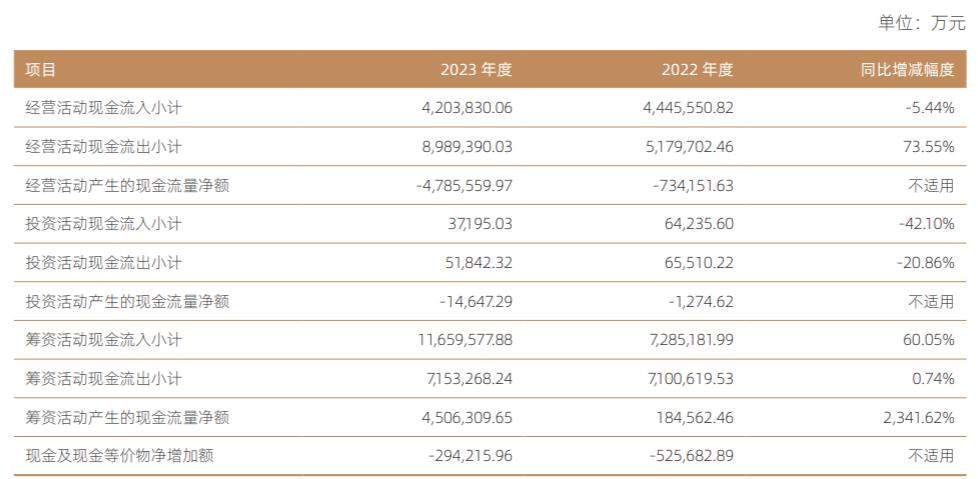Select the 同比增减幅度 column header
Image resolution: width=978 pixels, height=479 pixels.
point(907,70)
